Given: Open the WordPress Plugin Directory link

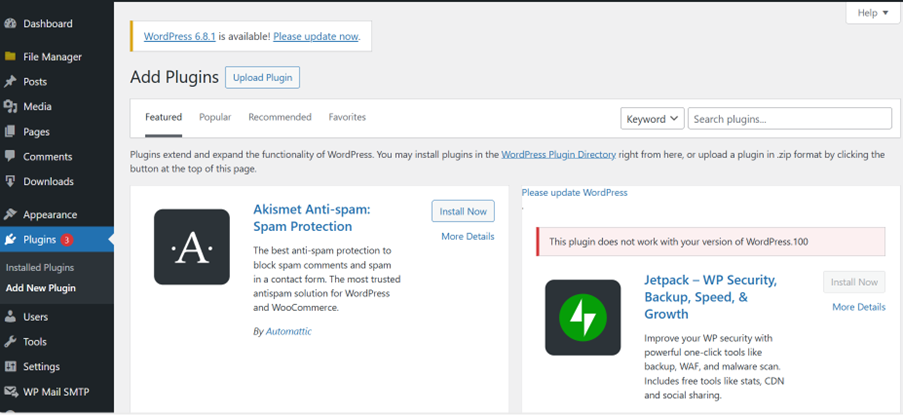Looking at the screenshot, I should 559,154.
